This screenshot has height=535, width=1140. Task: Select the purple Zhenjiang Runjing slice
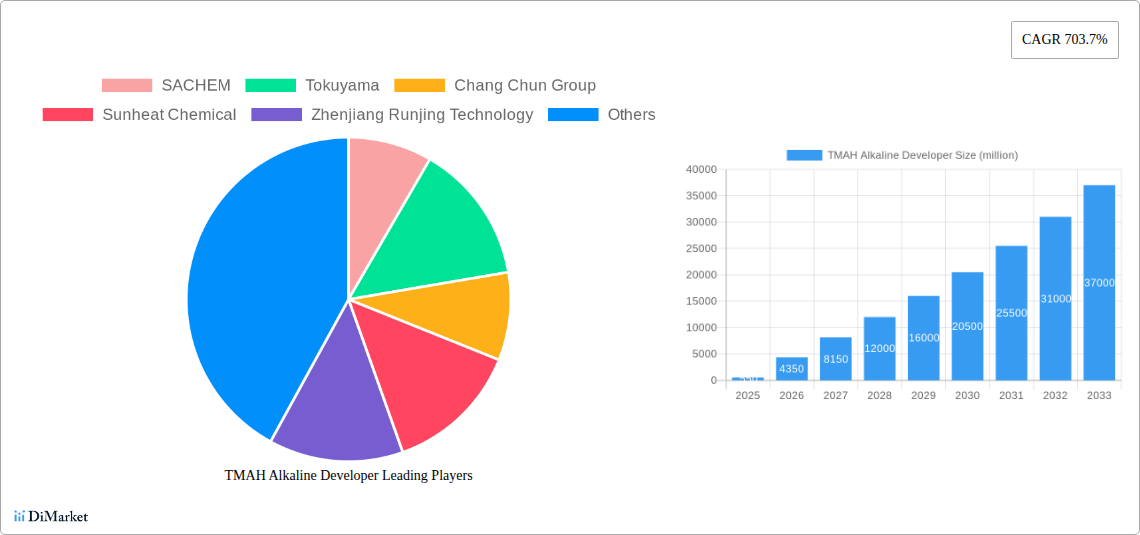click(x=335, y=400)
